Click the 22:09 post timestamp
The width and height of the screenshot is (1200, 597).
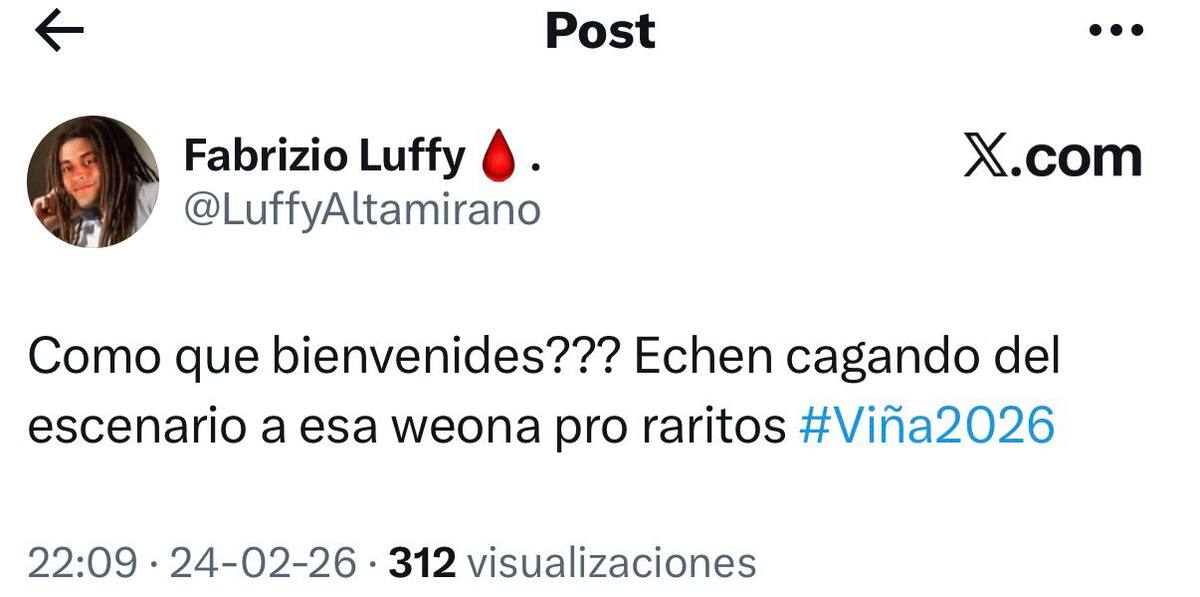point(83,563)
